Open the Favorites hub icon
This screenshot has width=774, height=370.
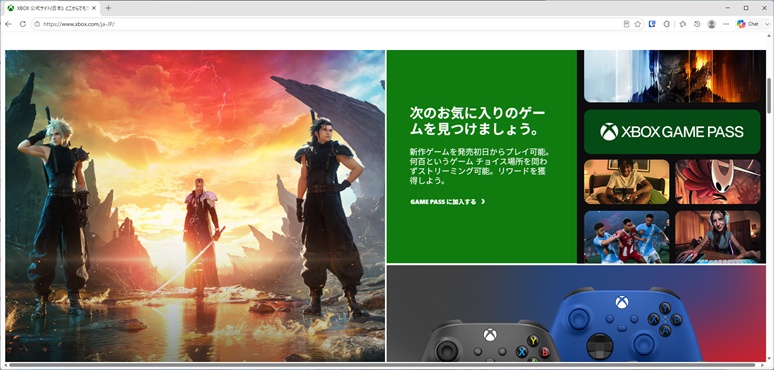(683, 24)
